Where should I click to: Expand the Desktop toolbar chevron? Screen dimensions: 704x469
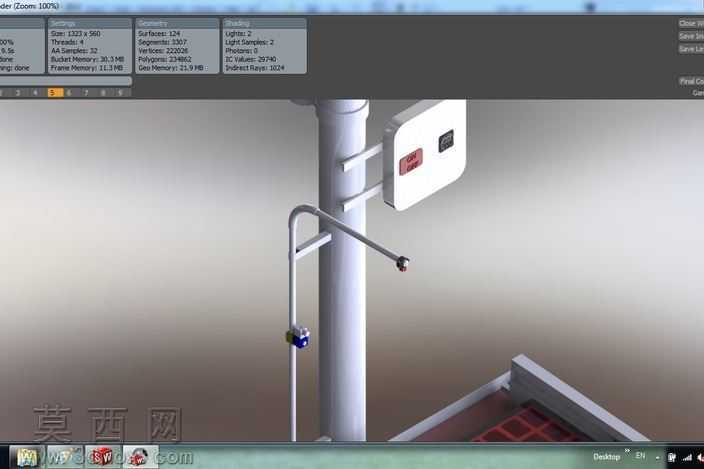tap(627, 451)
